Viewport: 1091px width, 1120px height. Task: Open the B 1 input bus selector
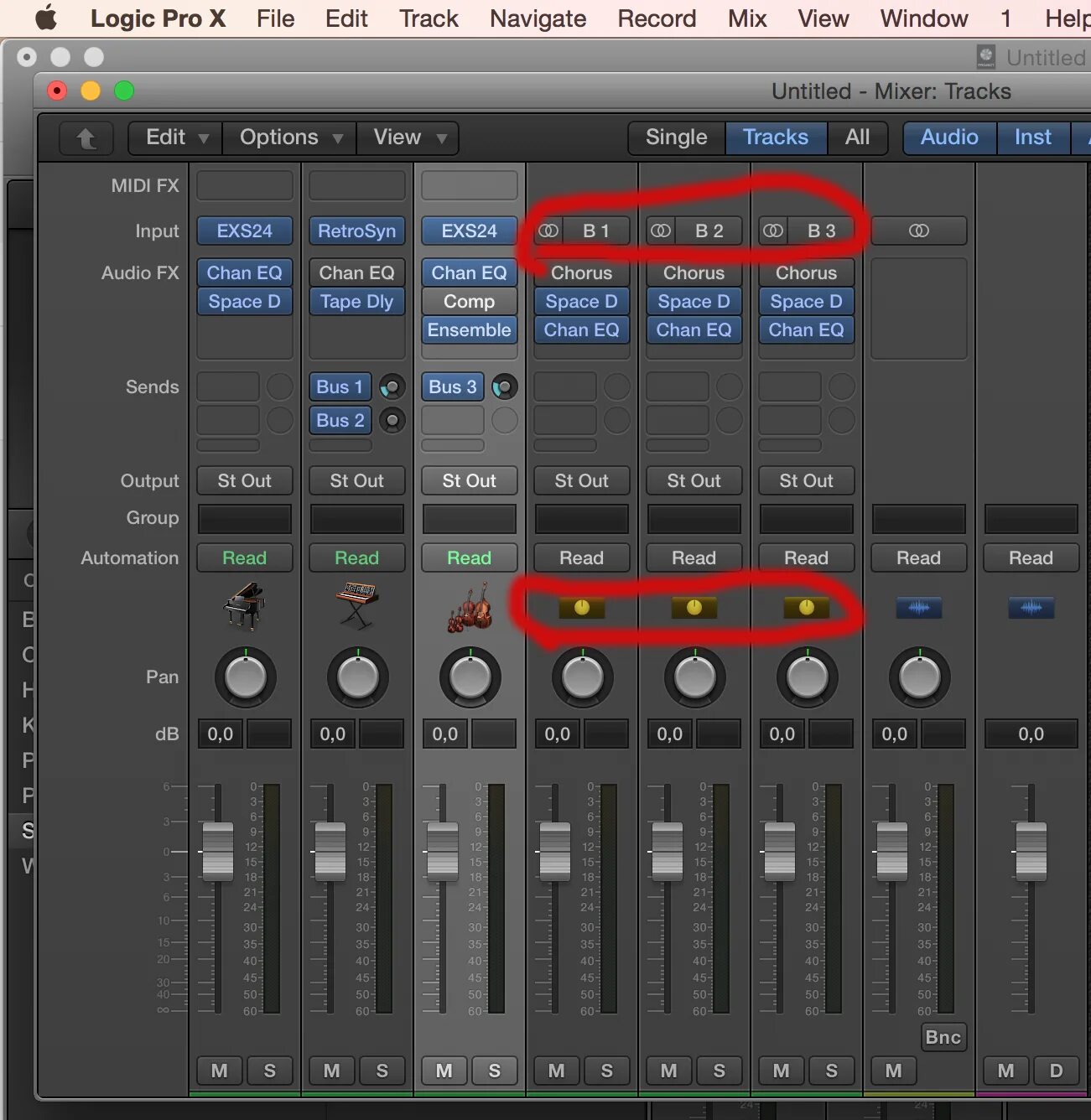pos(596,231)
